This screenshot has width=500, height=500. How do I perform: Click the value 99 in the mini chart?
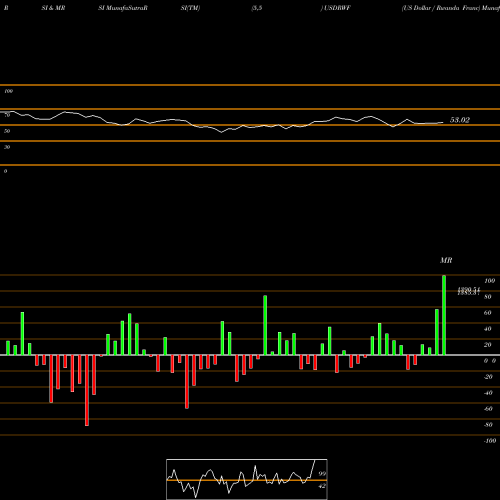322,474
